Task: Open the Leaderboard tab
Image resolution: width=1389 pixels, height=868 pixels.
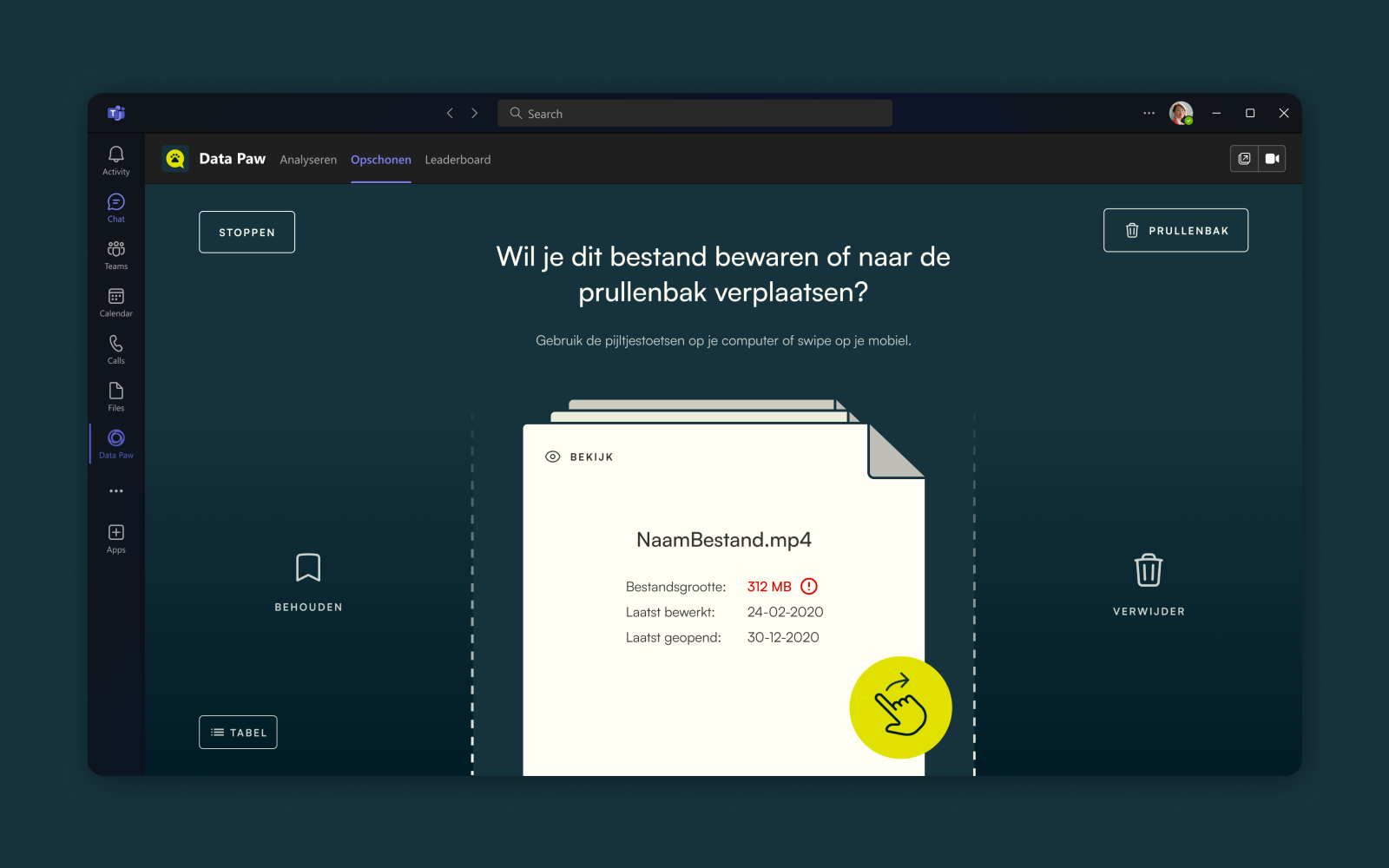Action: [x=458, y=160]
